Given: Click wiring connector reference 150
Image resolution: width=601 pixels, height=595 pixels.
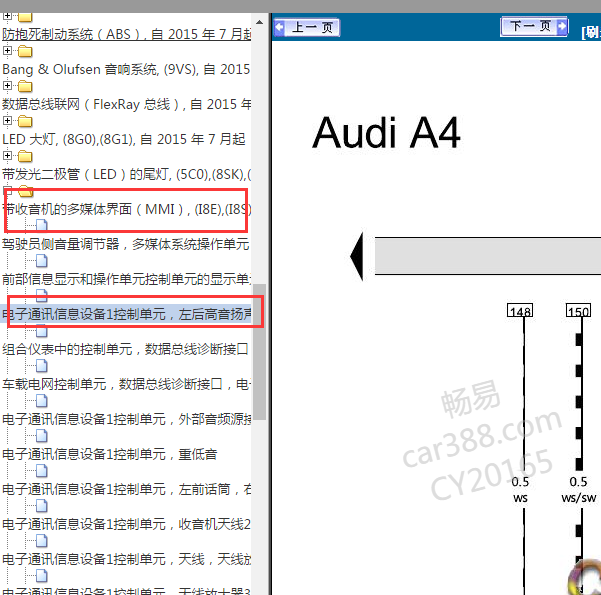Looking at the screenshot, I should coord(578,311).
